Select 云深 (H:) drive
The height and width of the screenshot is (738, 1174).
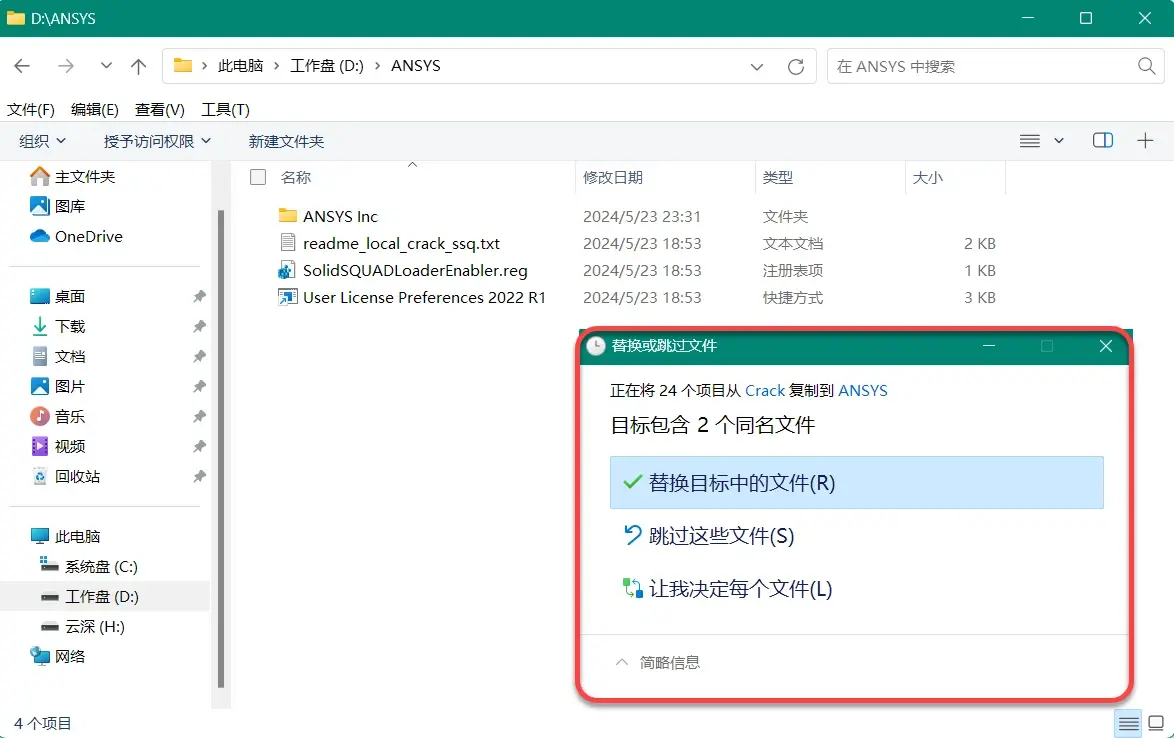[x=82, y=626]
